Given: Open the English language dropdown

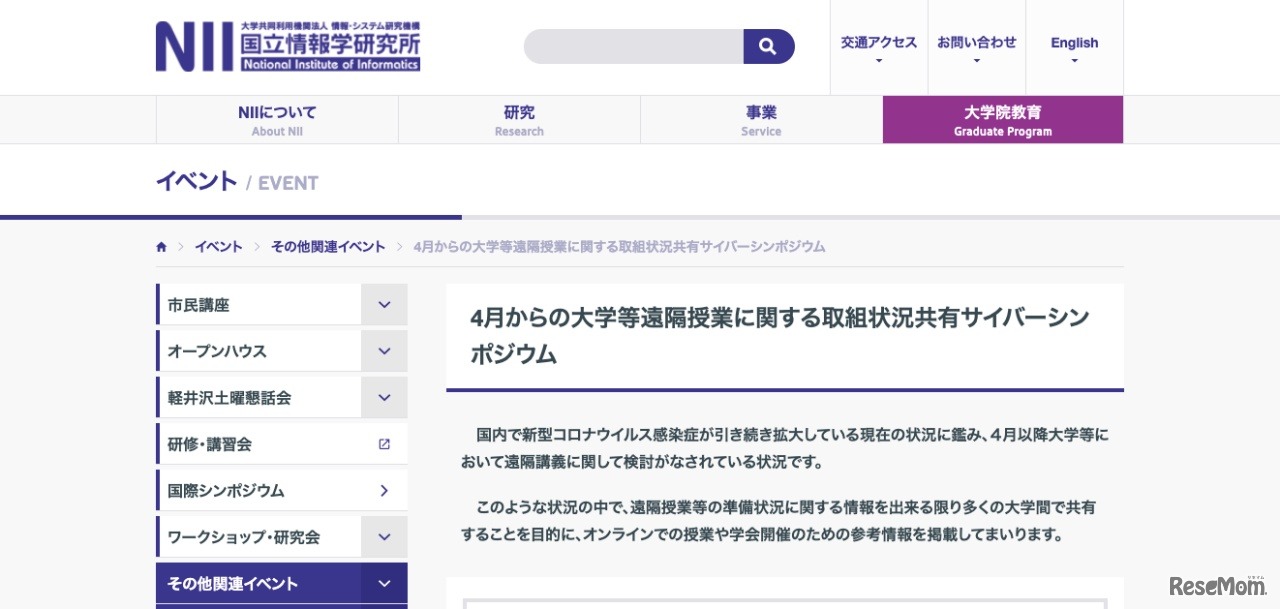Looking at the screenshot, I should (x=1074, y=47).
